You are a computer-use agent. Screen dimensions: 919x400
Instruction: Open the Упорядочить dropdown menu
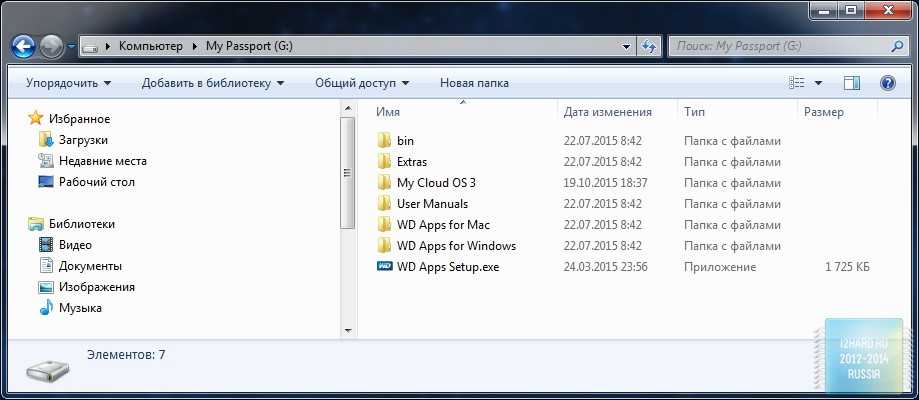(68, 83)
